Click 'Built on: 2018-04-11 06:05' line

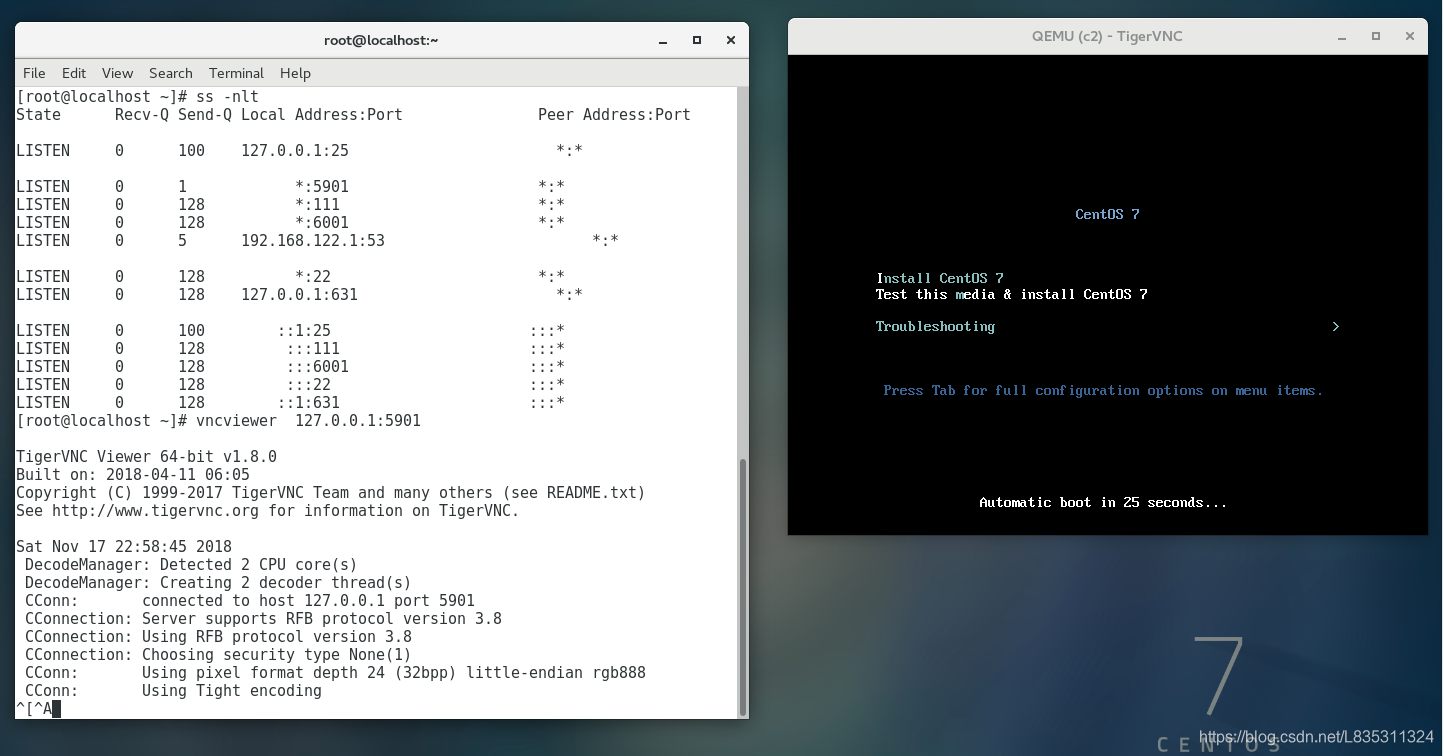click(133, 475)
